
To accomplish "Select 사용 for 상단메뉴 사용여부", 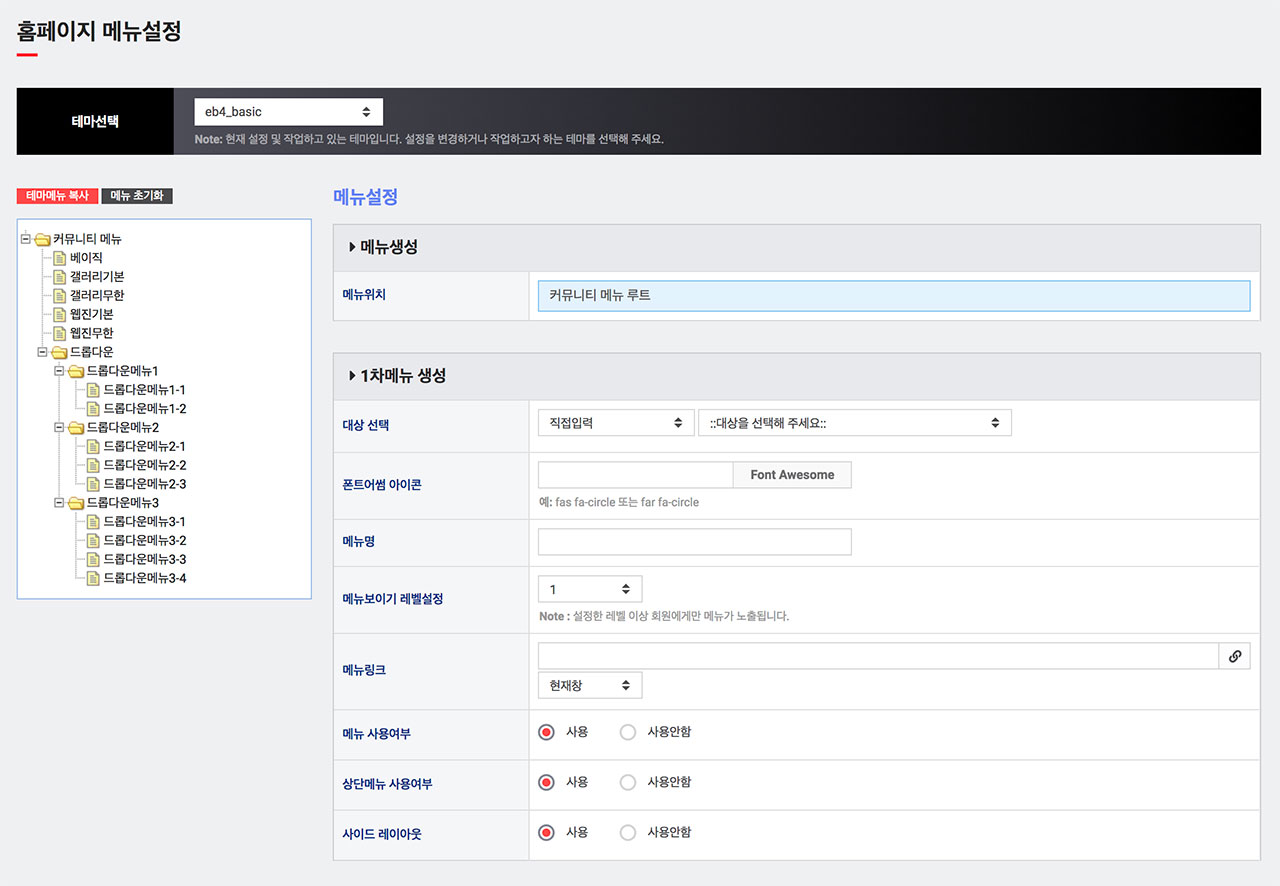I will point(546,782).
